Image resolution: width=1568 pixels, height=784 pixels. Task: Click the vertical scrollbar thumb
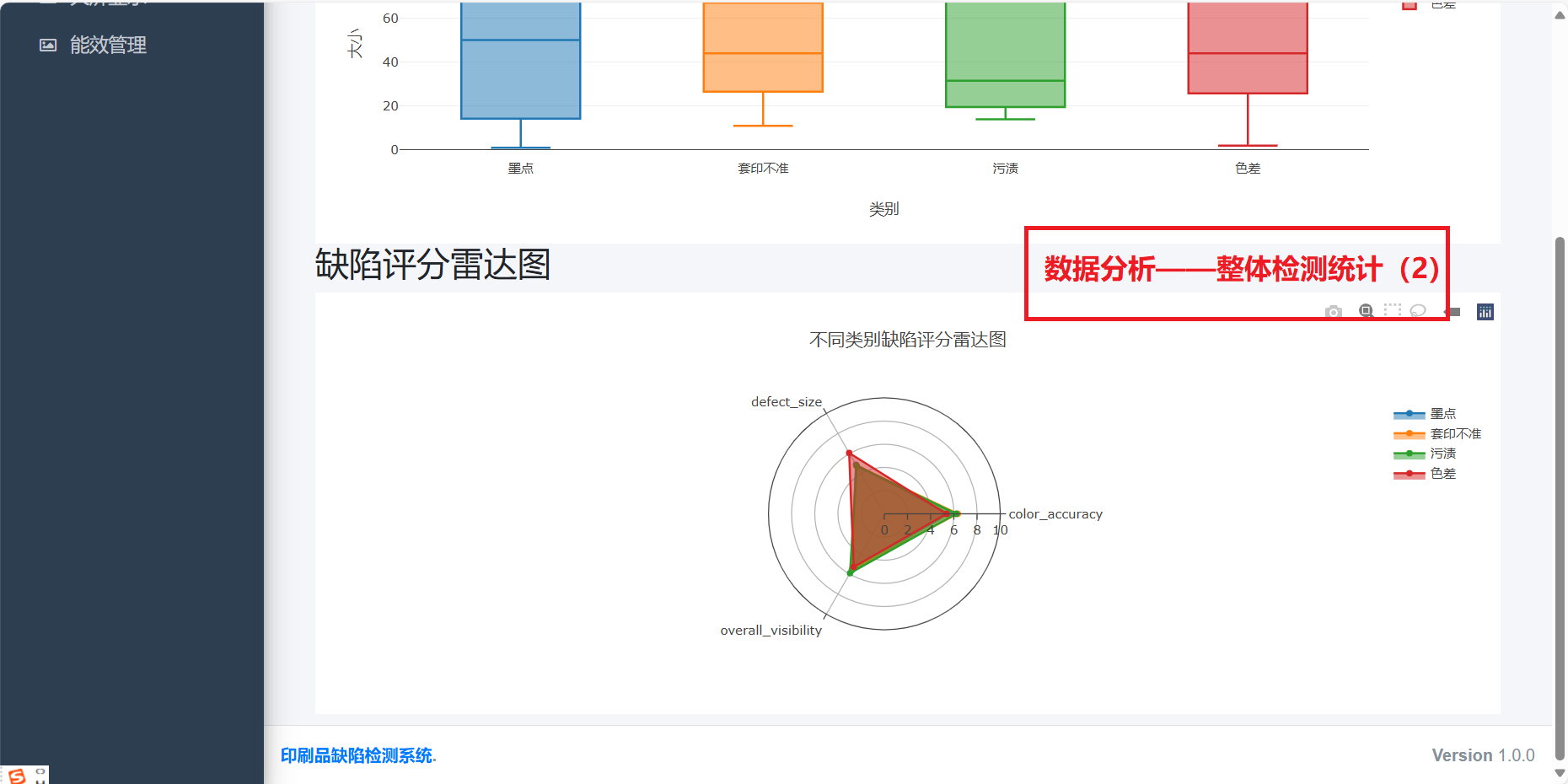click(x=1560, y=497)
